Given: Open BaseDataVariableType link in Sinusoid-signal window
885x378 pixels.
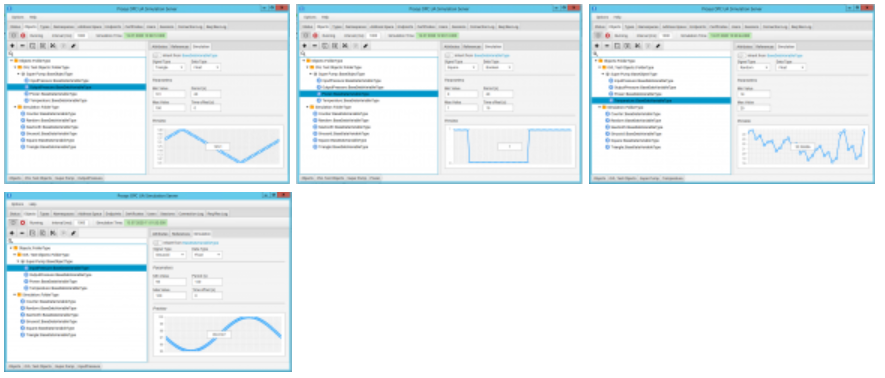Looking at the screenshot, I should click(x=200, y=243).
